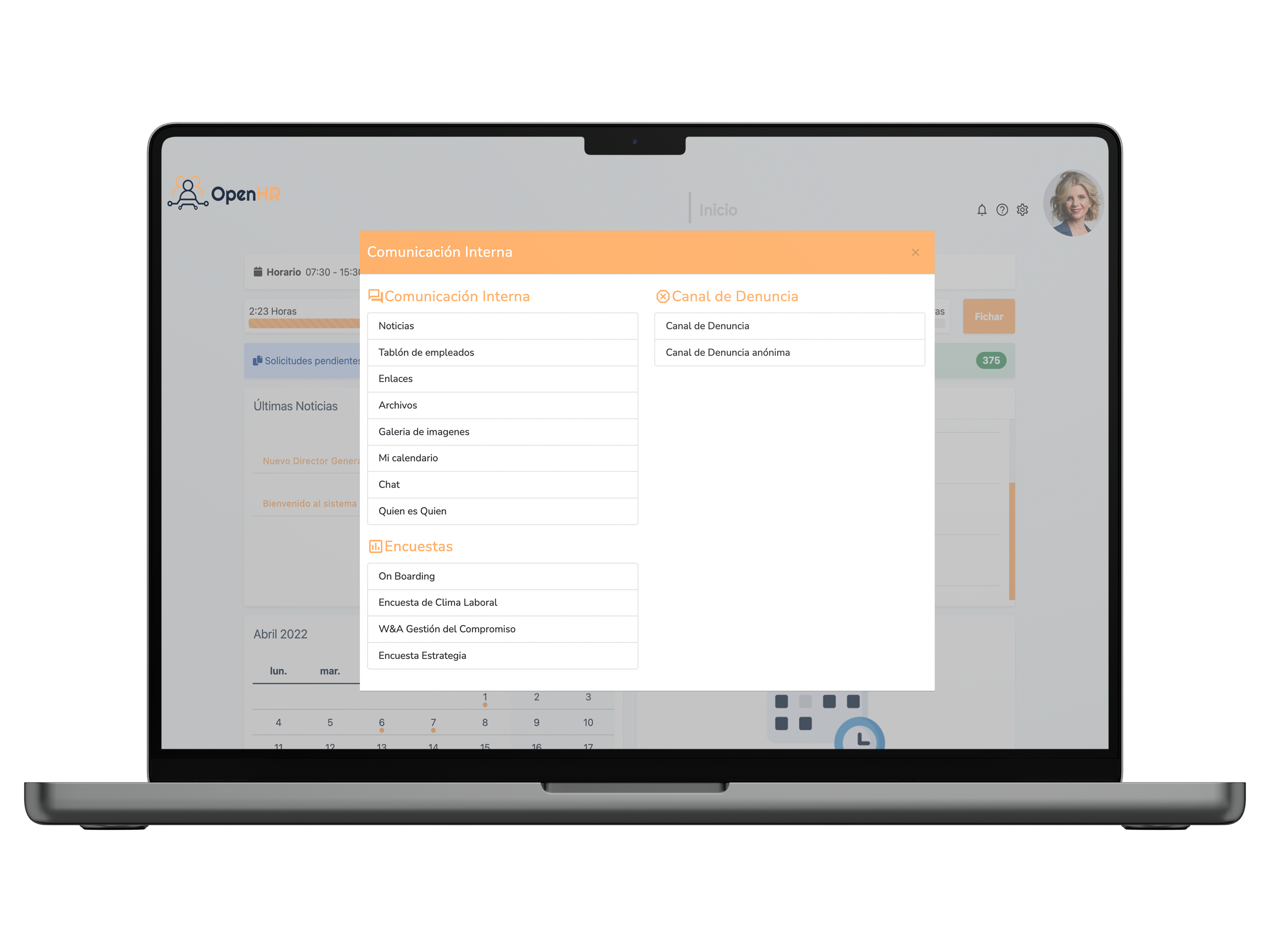1270x952 pixels.
Task: Click the Fichar button
Action: click(x=989, y=316)
